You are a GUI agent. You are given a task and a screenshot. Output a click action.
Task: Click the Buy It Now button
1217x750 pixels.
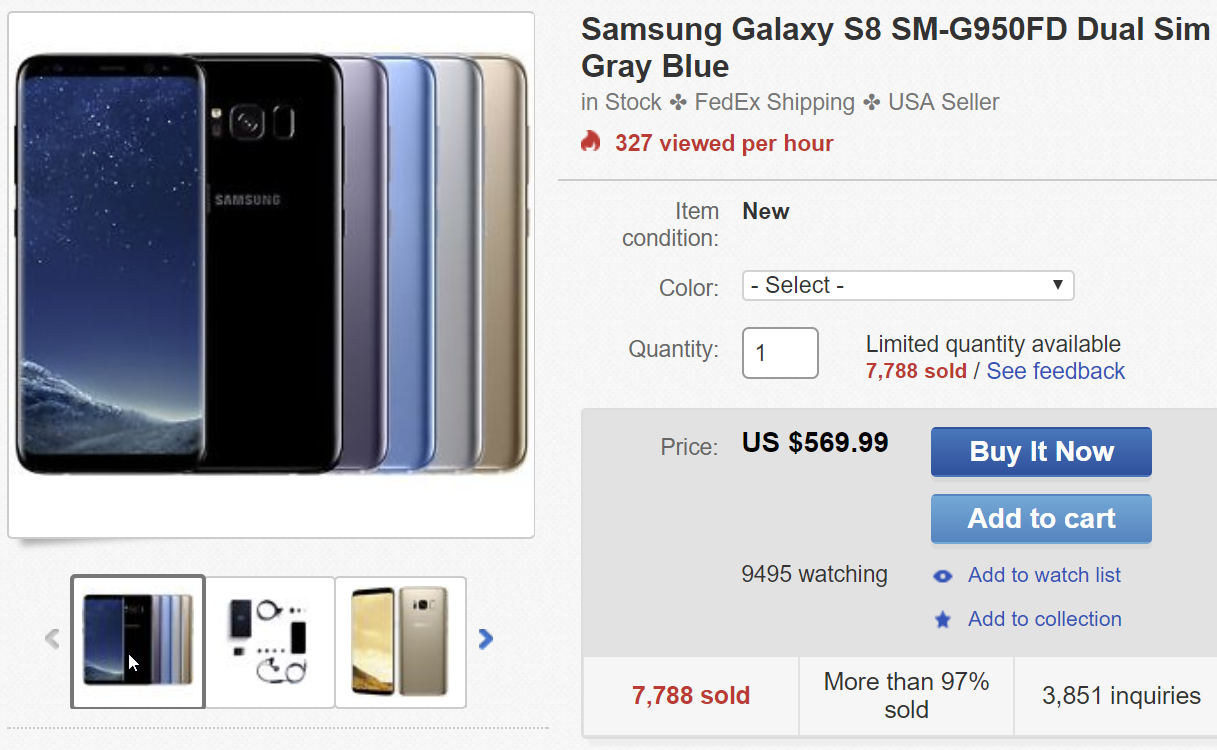(1040, 452)
